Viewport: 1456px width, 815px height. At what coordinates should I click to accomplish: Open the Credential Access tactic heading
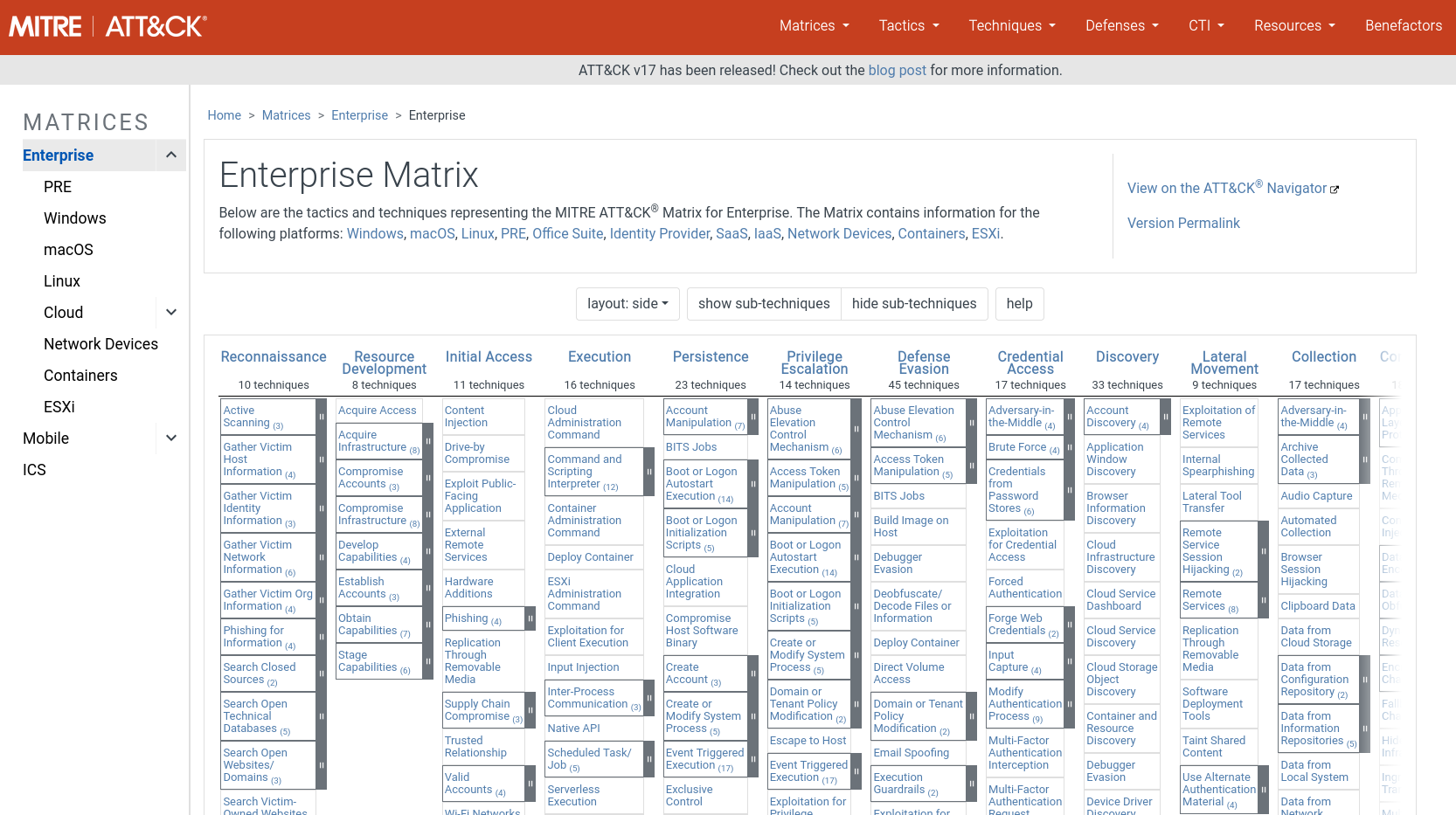[1030, 363]
